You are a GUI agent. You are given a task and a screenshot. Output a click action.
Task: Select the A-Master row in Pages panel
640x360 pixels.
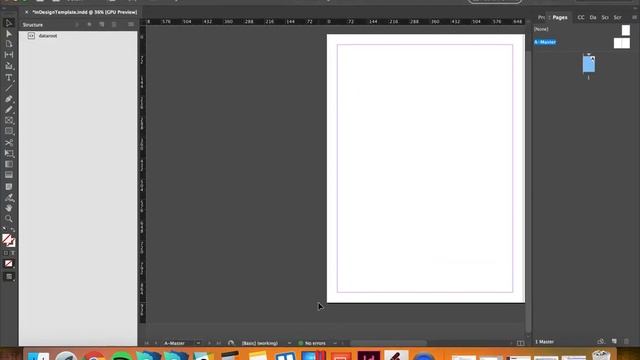point(582,42)
